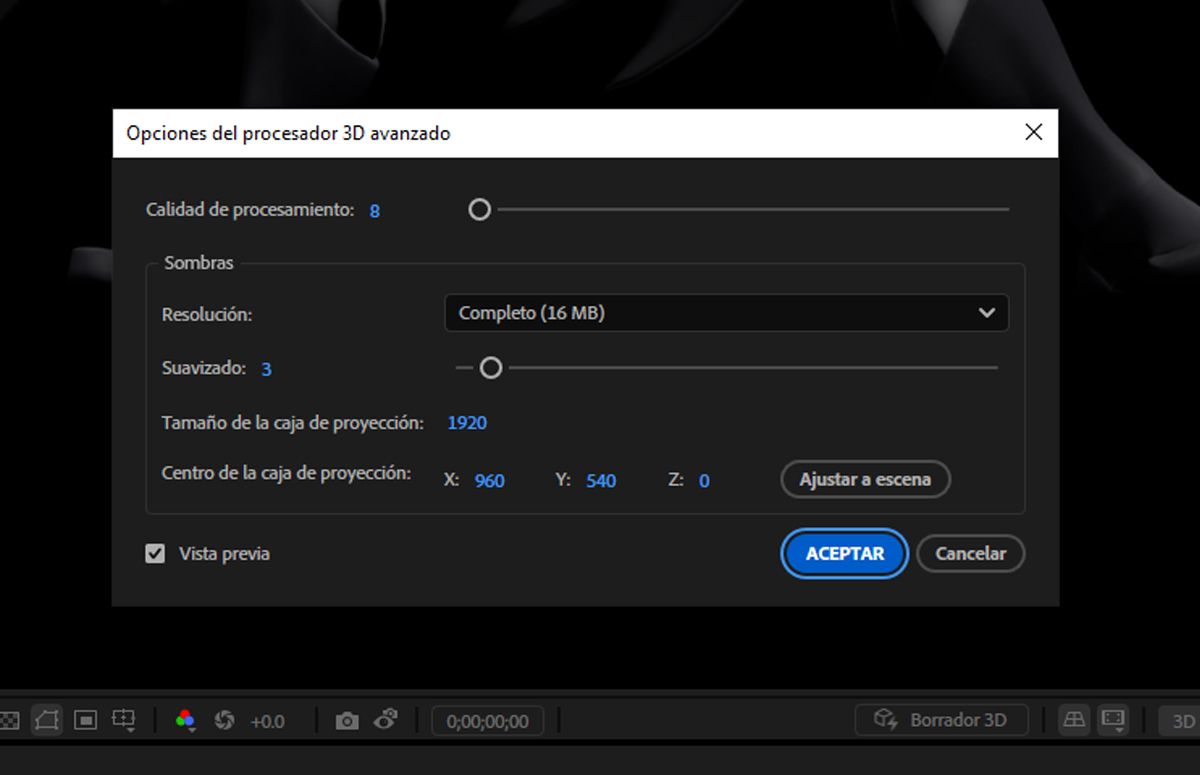Enable the ground plane grid icon

[x=1075, y=719]
